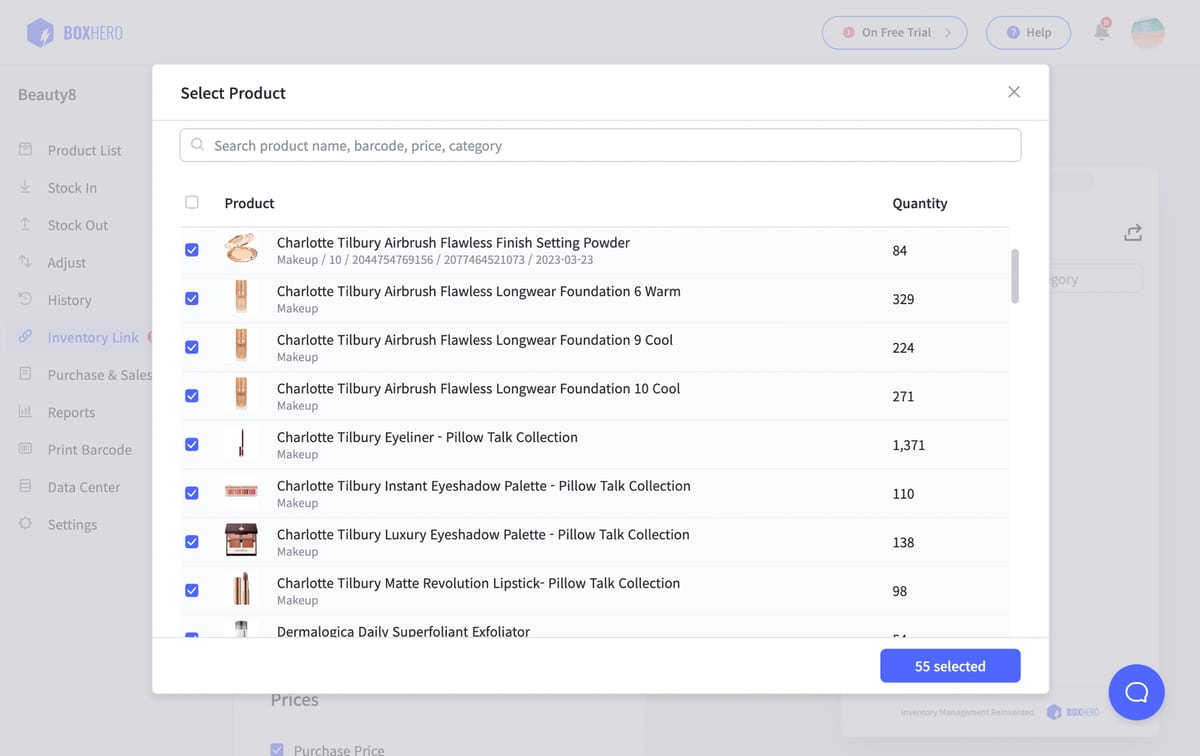Uncheck Luxury Eyeshadow Palette row
Screen dimensions: 1200x756
click(x=192, y=542)
